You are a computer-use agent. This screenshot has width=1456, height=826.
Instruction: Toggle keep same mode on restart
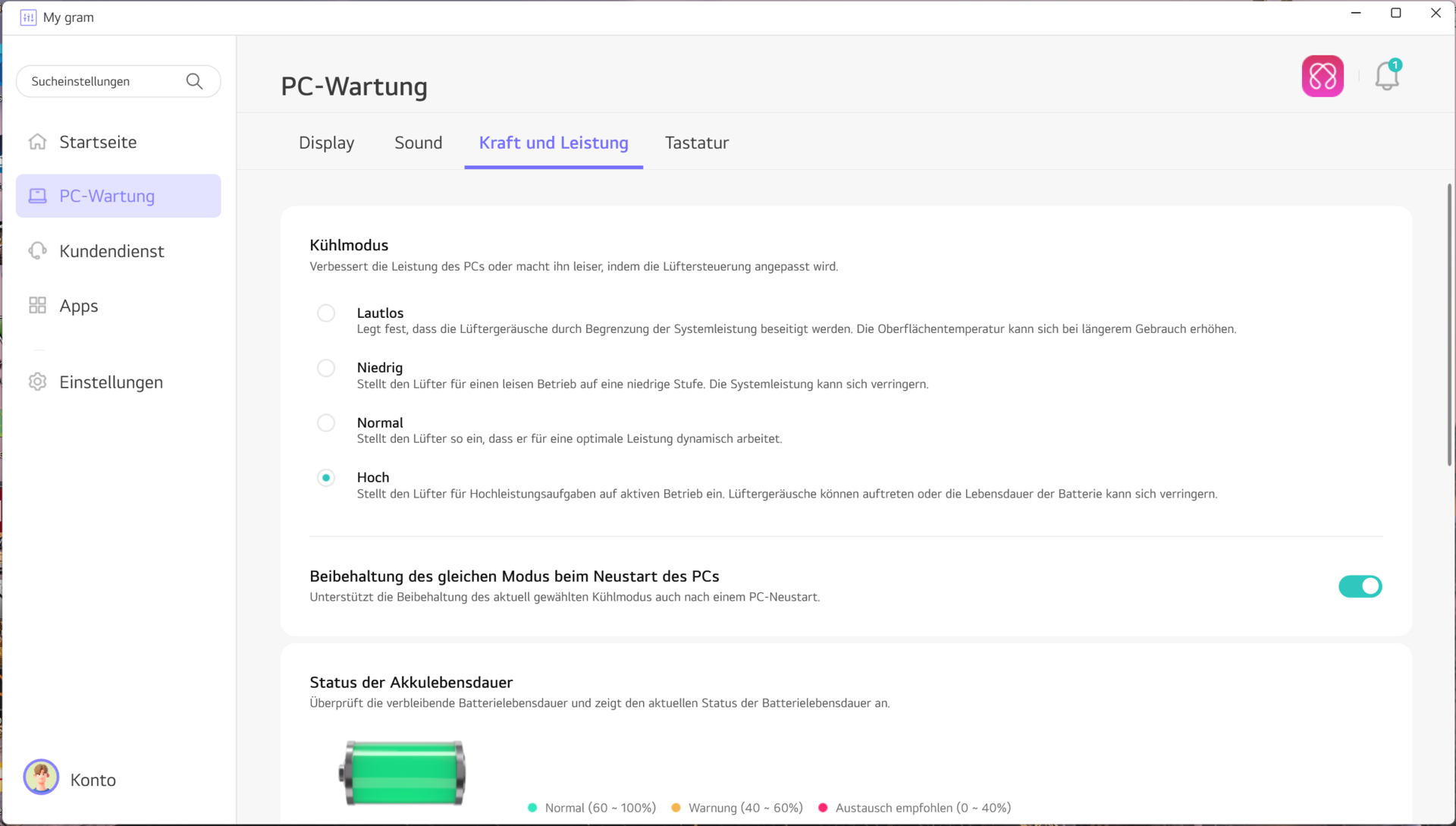pyautogui.click(x=1360, y=586)
